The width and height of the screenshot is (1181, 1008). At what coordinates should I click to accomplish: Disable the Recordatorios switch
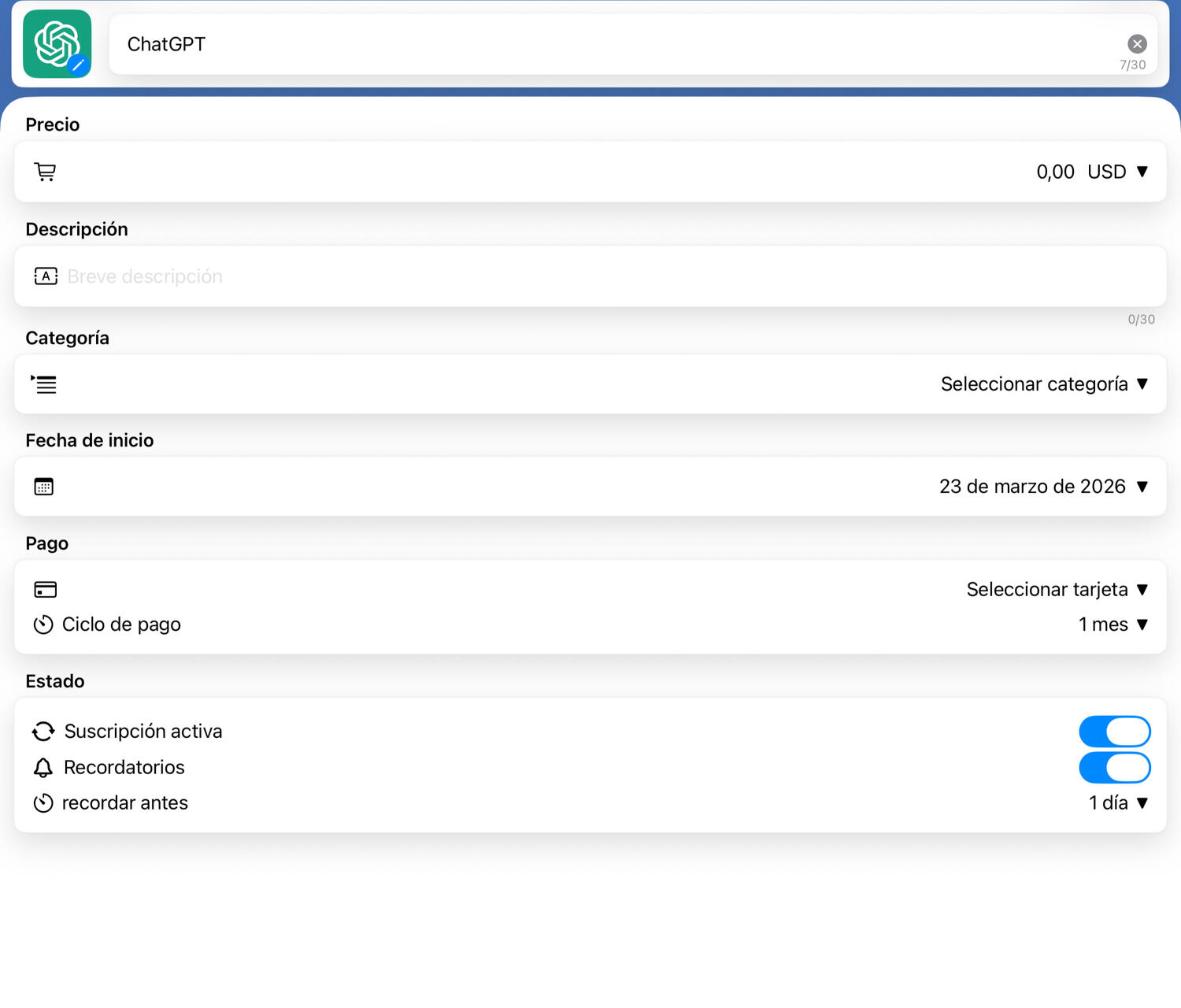pos(1114,768)
